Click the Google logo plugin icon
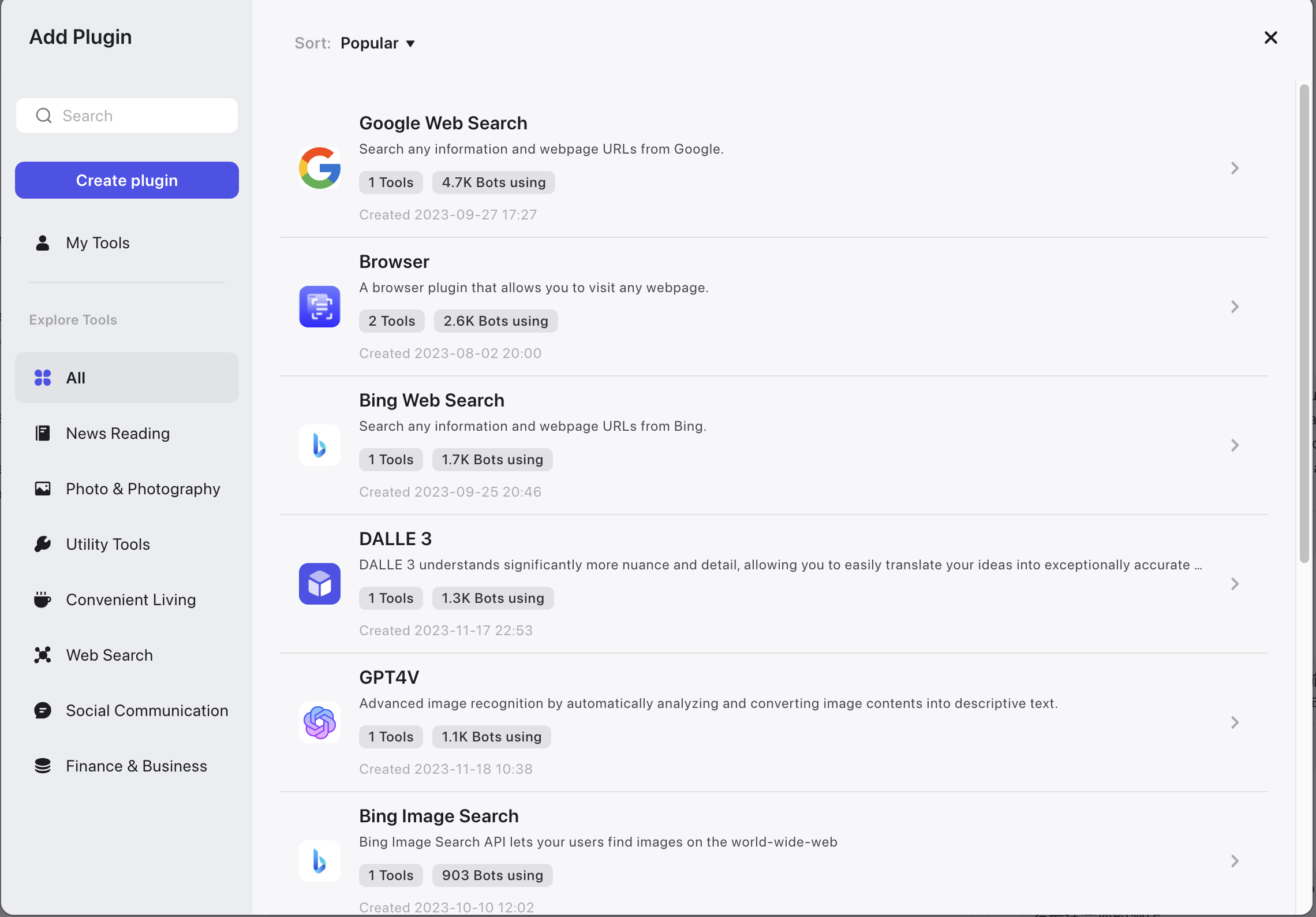1316x917 pixels. [x=319, y=168]
